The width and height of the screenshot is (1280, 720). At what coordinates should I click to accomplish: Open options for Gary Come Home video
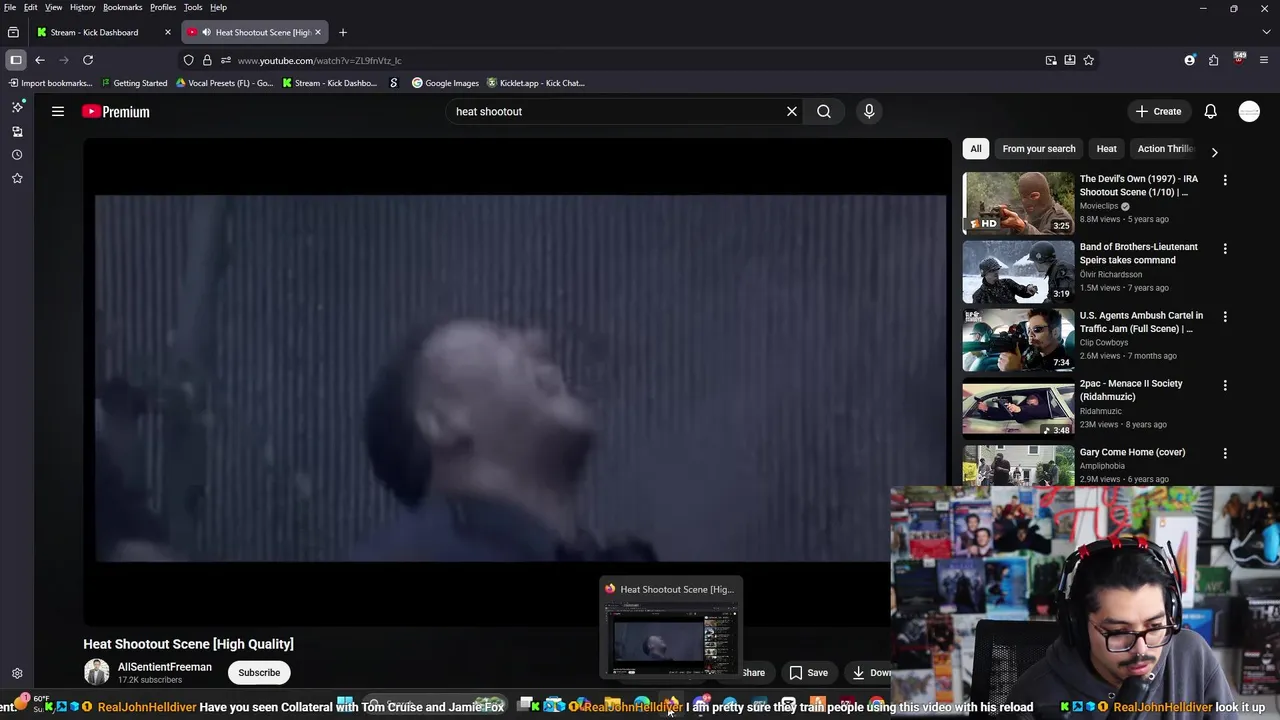coord(1225,453)
